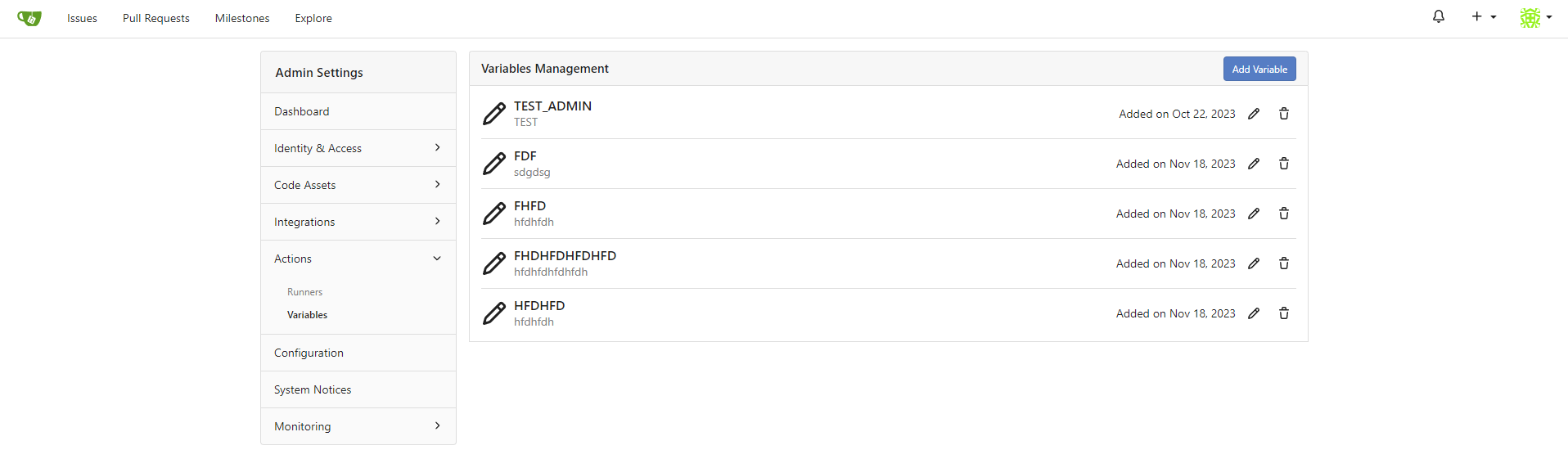Click the trash icon for FDF variable

pyautogui.click(x=1284, y=164)
